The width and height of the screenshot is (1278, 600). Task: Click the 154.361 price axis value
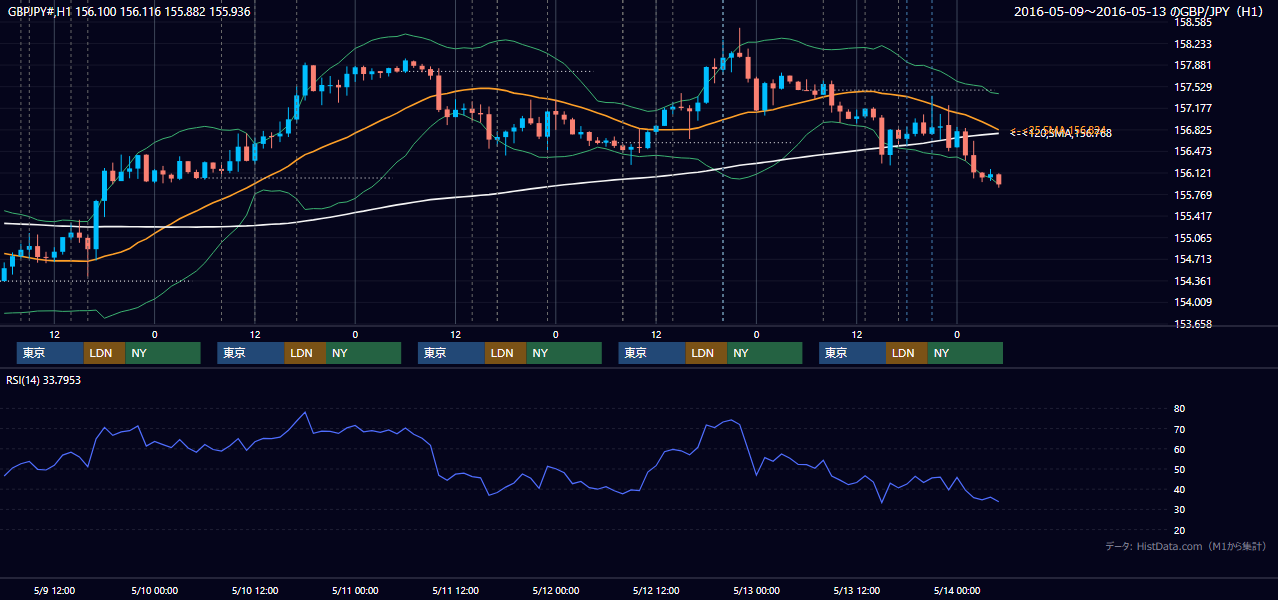pyautogui.click(x=1192, y=282)
